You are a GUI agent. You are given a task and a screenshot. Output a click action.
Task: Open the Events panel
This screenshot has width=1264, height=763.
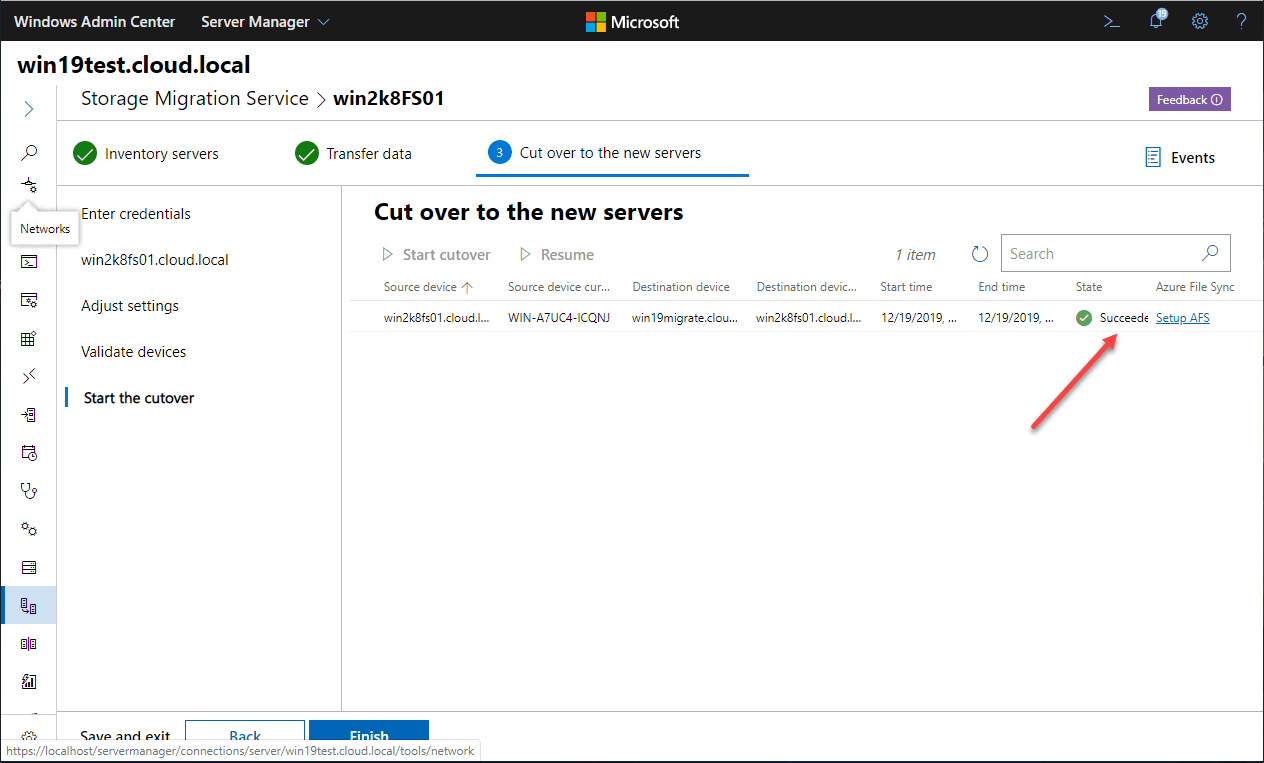tap(1180, 157)
